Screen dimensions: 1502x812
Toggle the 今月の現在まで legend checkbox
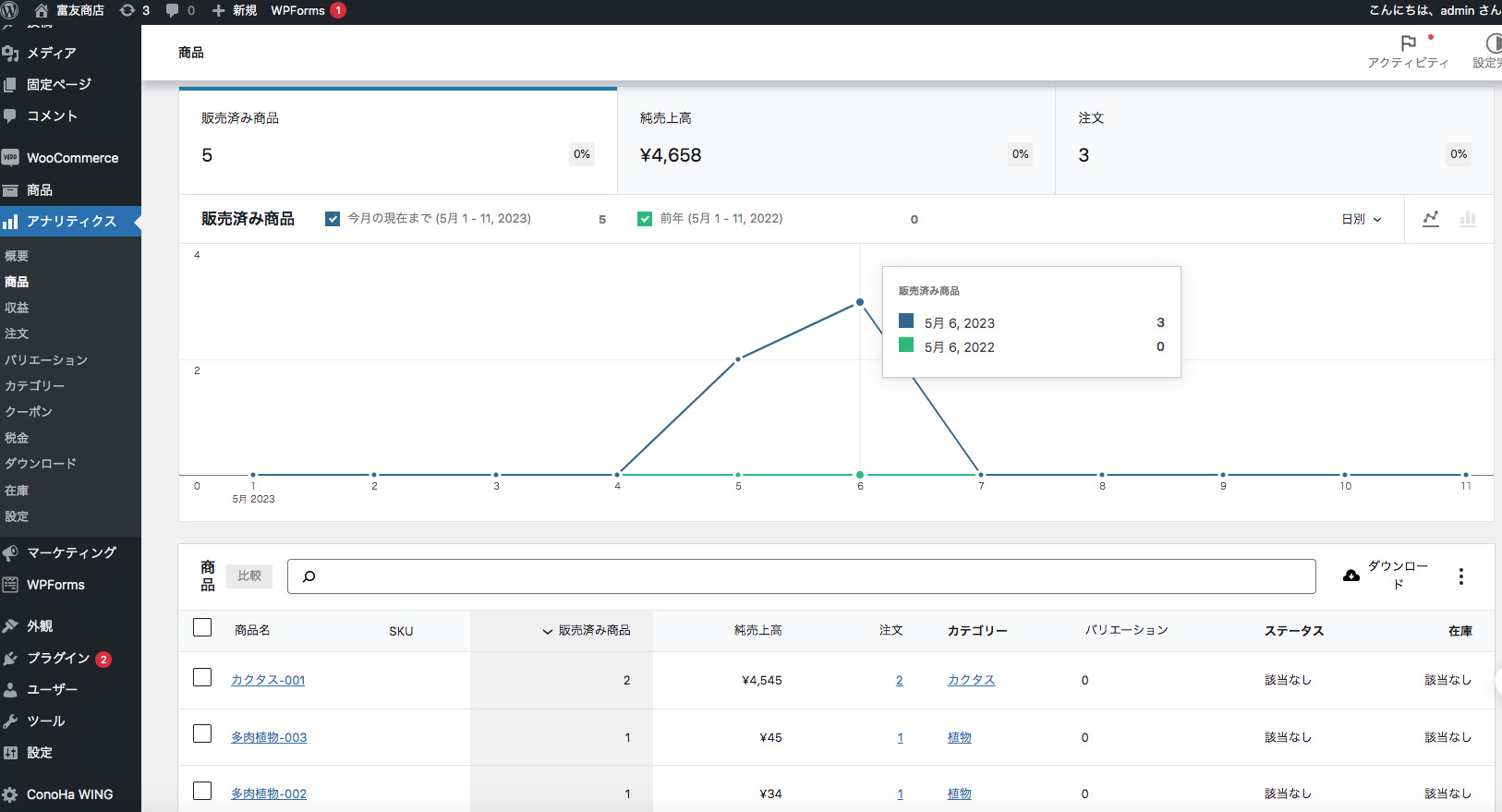tap(333, 219)
